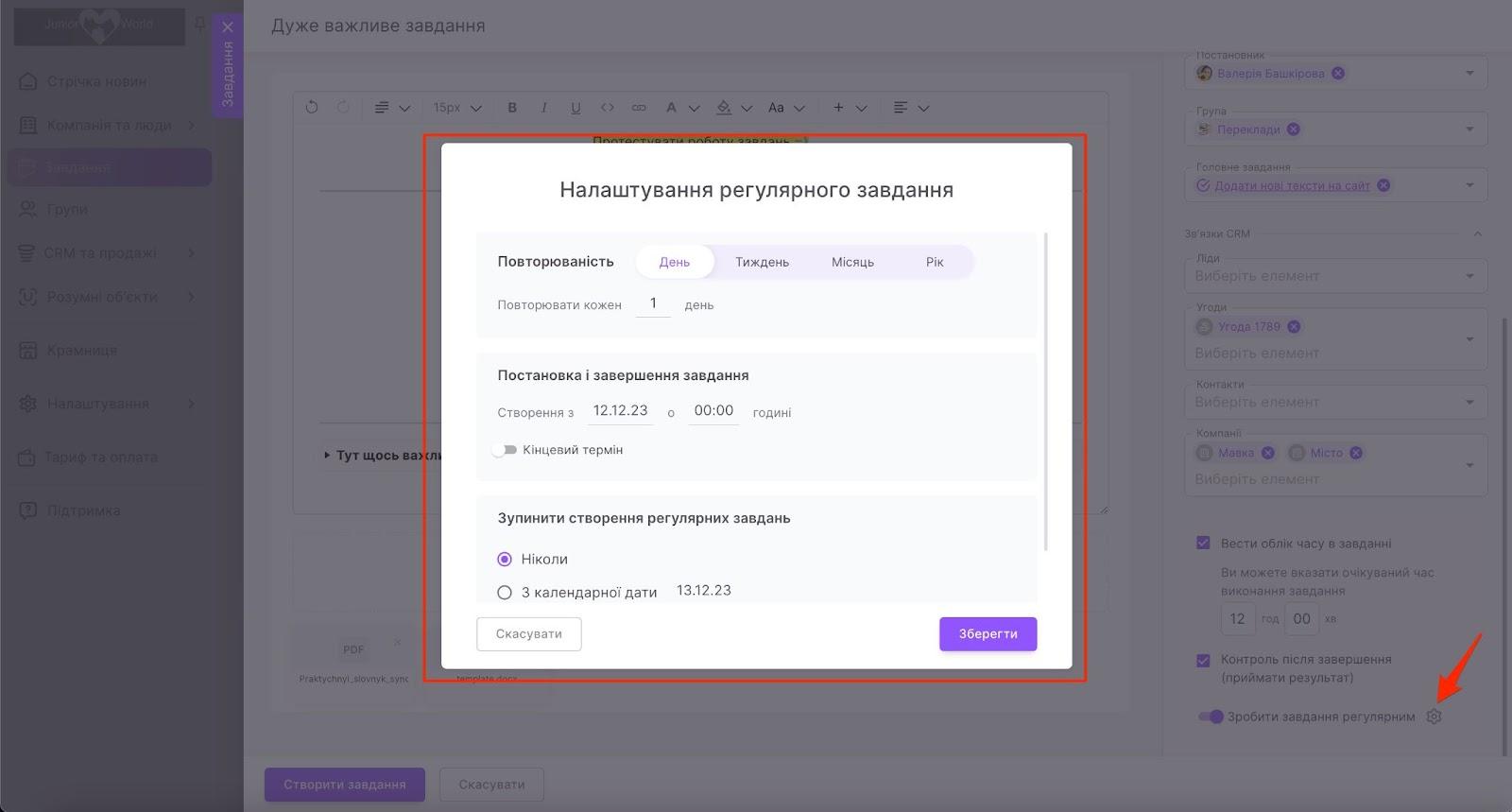Open Крамниця in the sidebar
1512x812 pixels.
(81, 351)
